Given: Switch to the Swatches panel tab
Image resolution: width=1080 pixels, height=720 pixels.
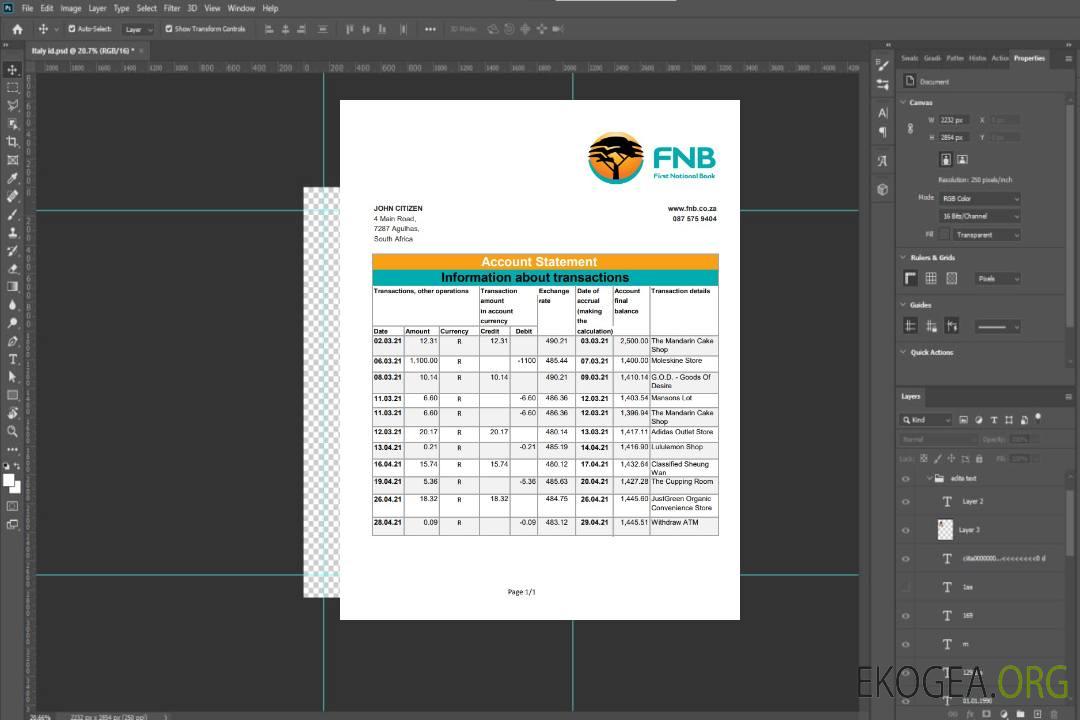Looking at the screenshot, I should [909, 58].
